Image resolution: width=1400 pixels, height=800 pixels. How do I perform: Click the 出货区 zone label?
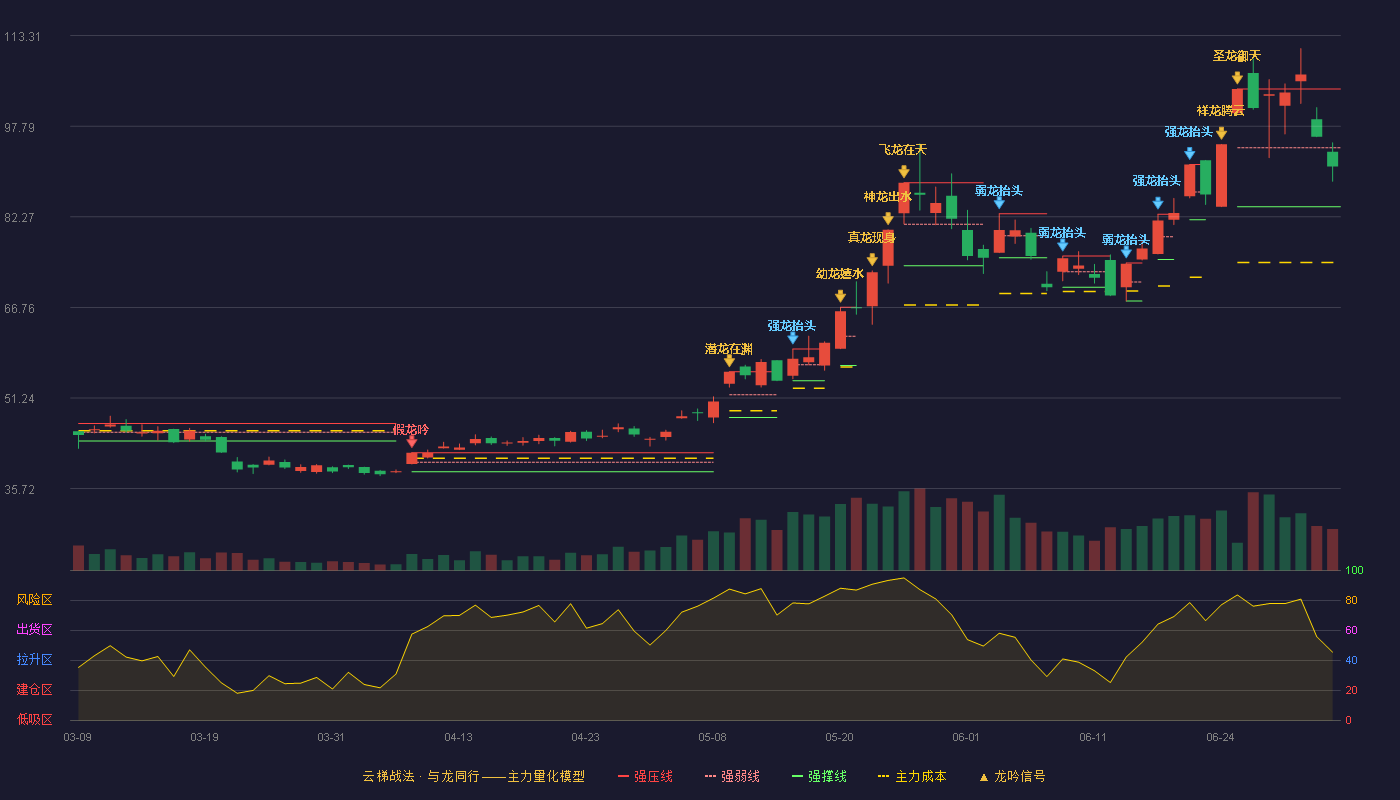[34, 630]
